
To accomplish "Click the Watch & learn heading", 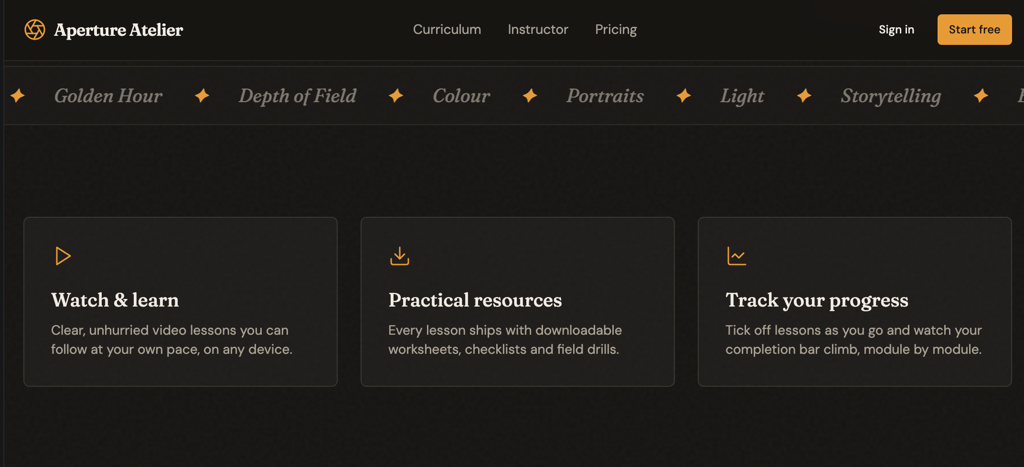I will 115,300.
